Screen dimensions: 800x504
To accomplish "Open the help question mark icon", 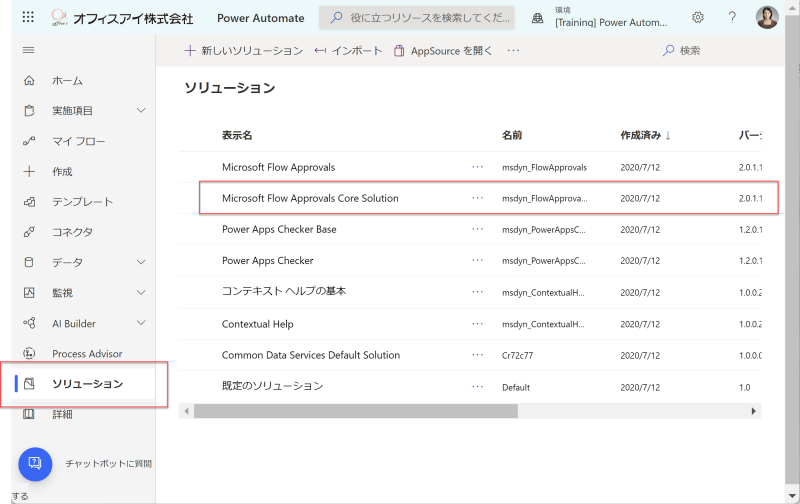I will click(732, 17).
